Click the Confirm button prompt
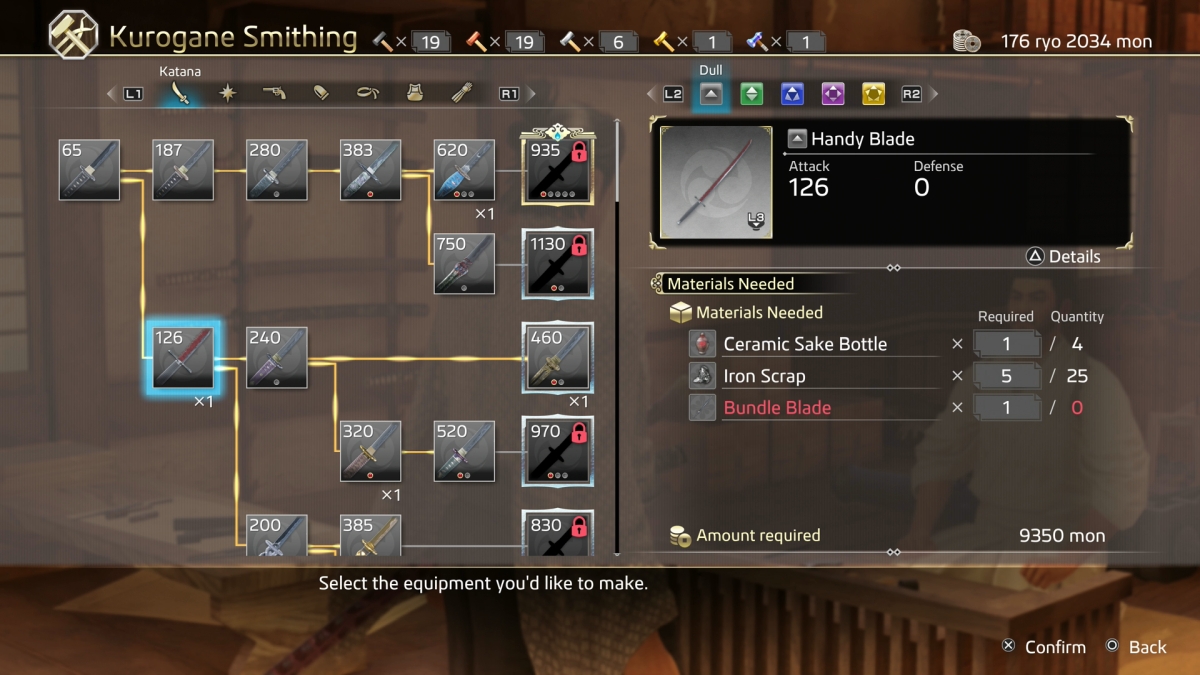The image size is (1200, 675). point(1044,647)
